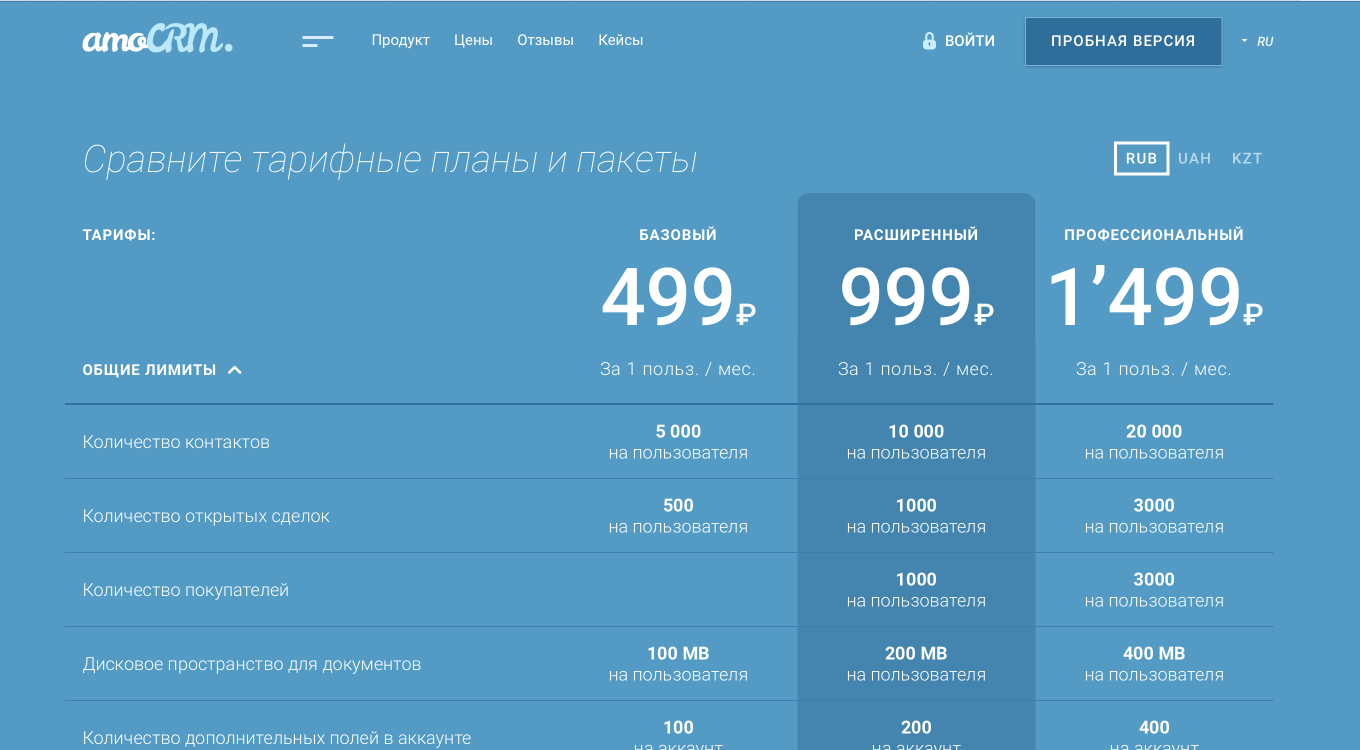
Task: Select the UAH currency option
Action: [1194, 158]
